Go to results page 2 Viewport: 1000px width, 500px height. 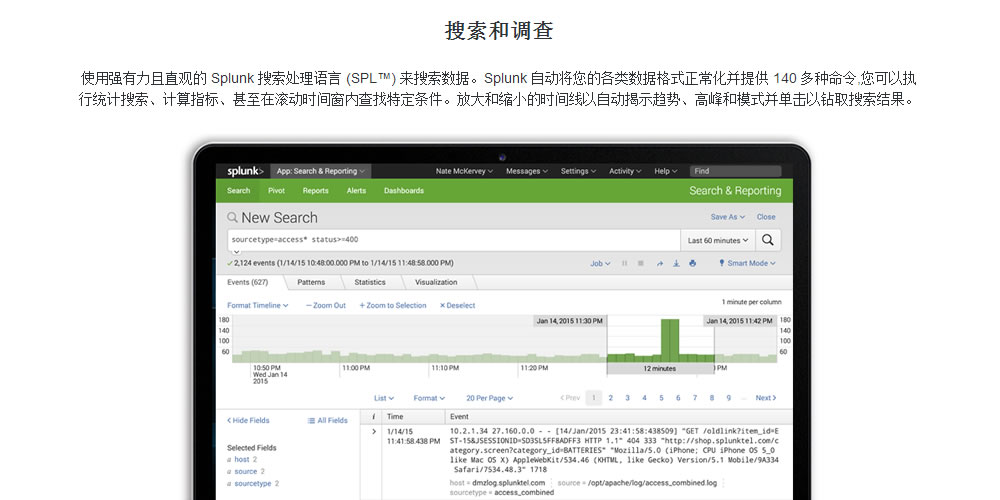pos(610,398)
